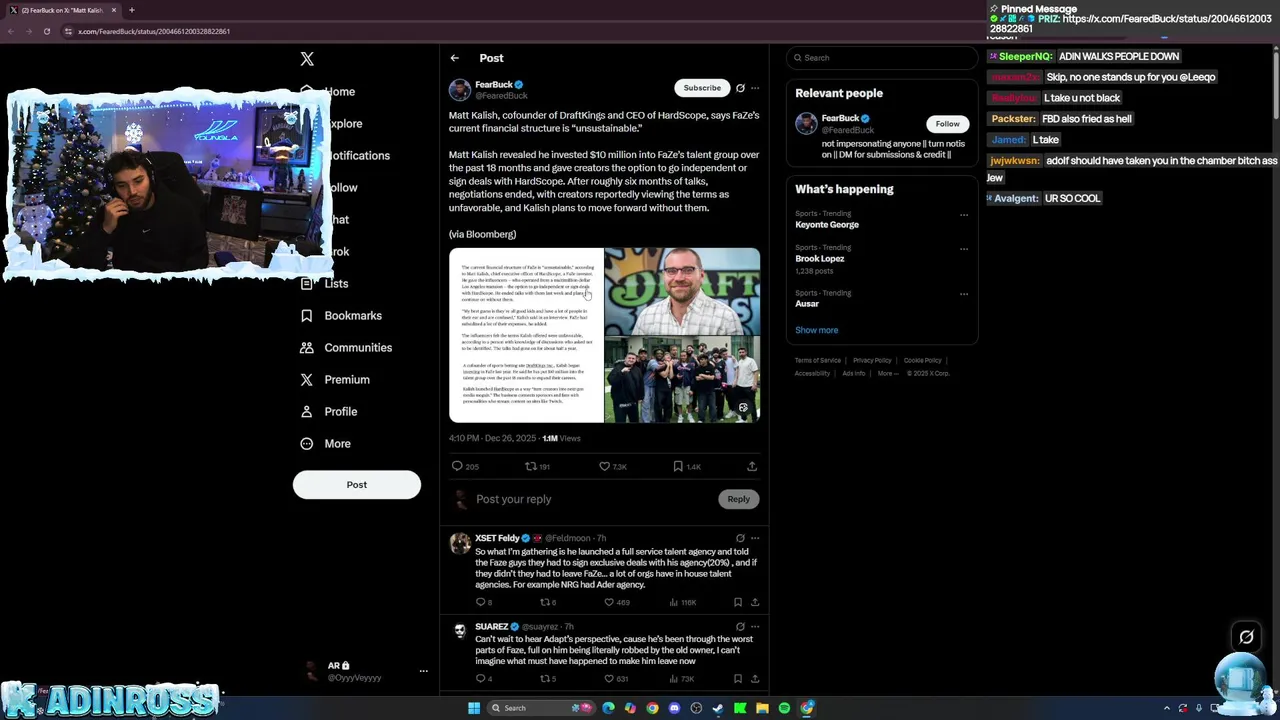The width and height of the screenshot is (1280, 720).
Task: Bookmark SUAREZ's reply
Action: 738,678
